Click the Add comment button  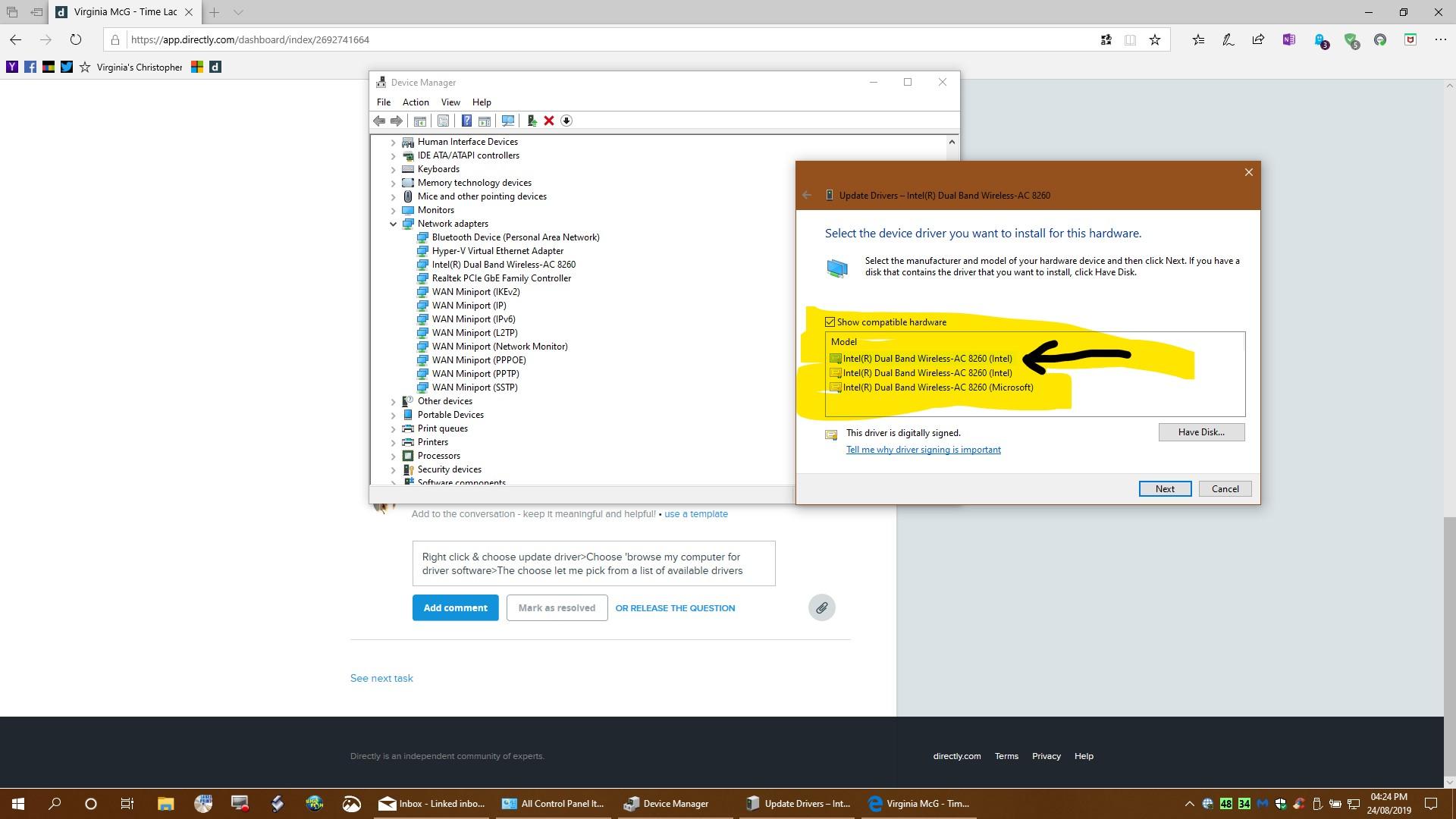[x=455, y=607]
